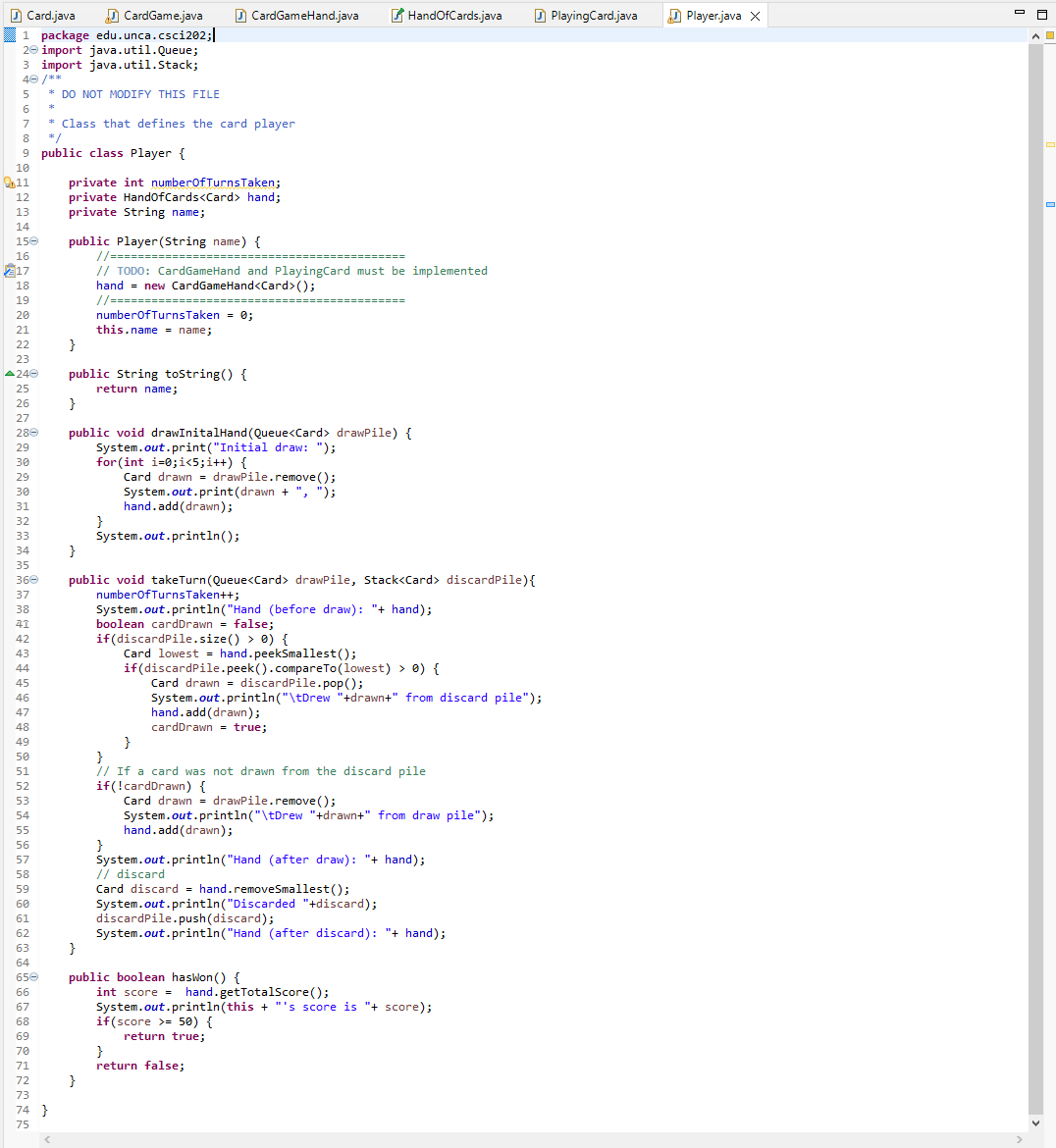
Task: Click the yellow TODO marker in the overview ruler
Action: click(1050, 144)
